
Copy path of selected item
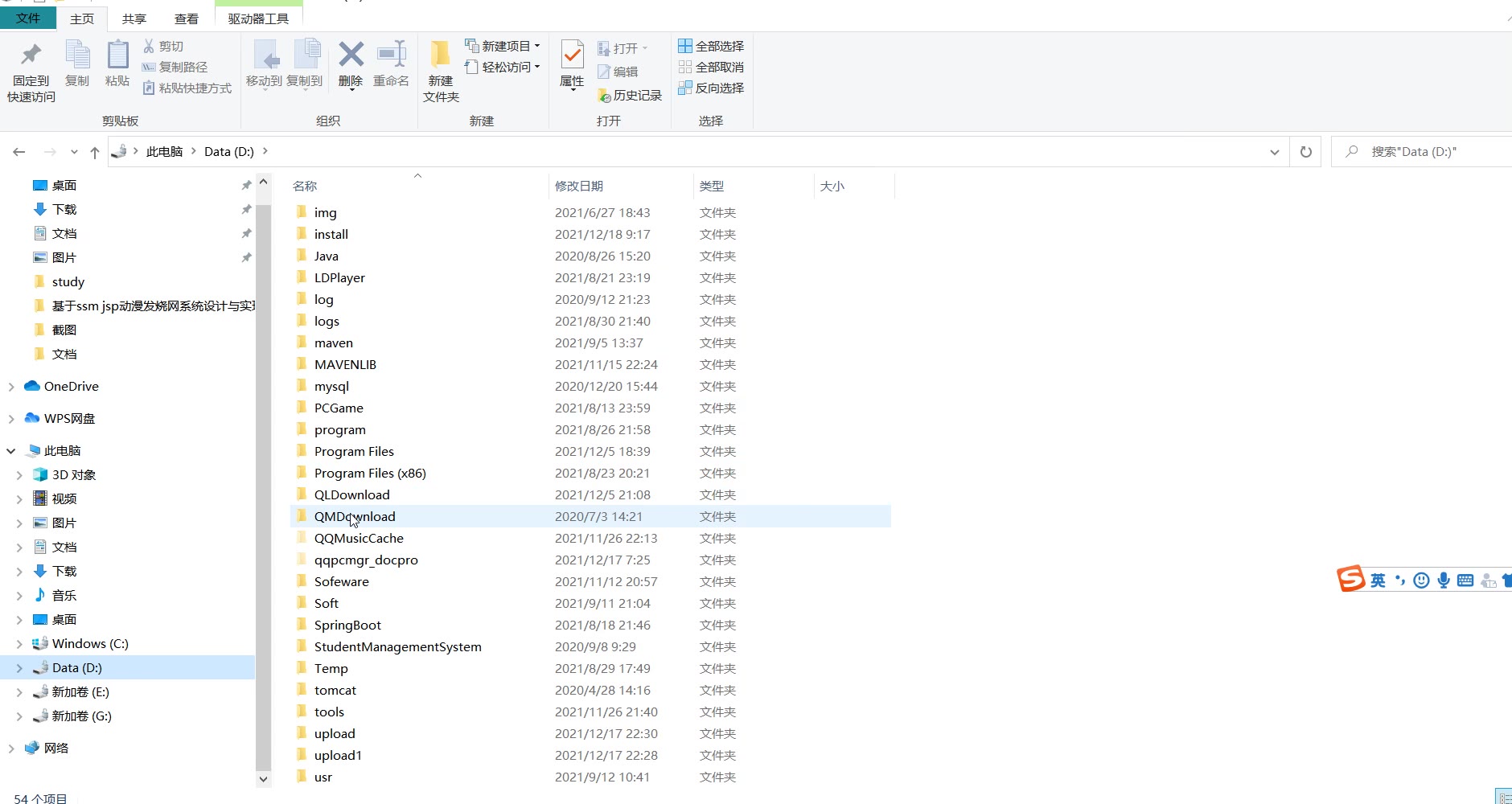click(x=175, y=68)
